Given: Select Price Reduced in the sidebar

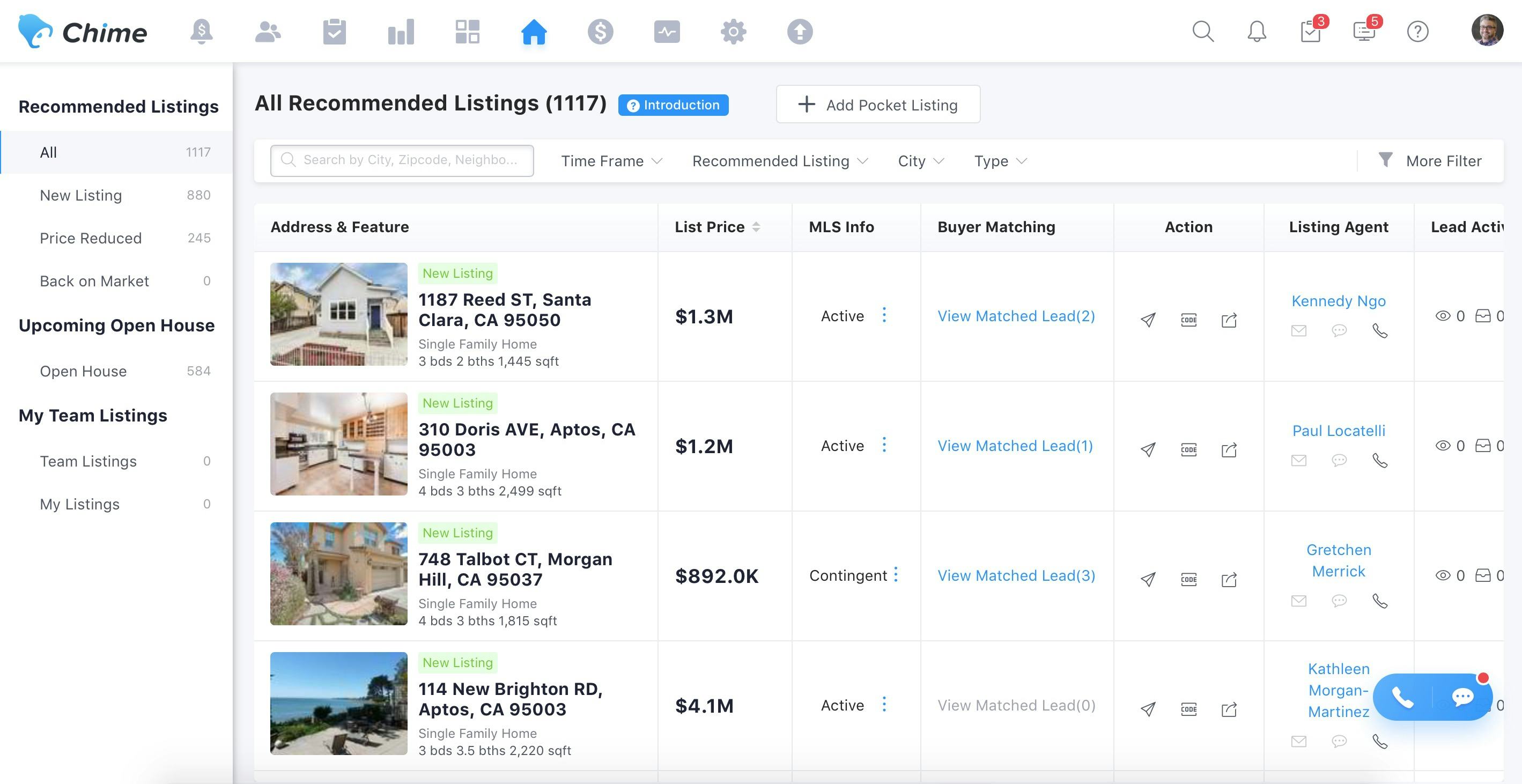Looking at the screenshot, I should pos(91,238).
